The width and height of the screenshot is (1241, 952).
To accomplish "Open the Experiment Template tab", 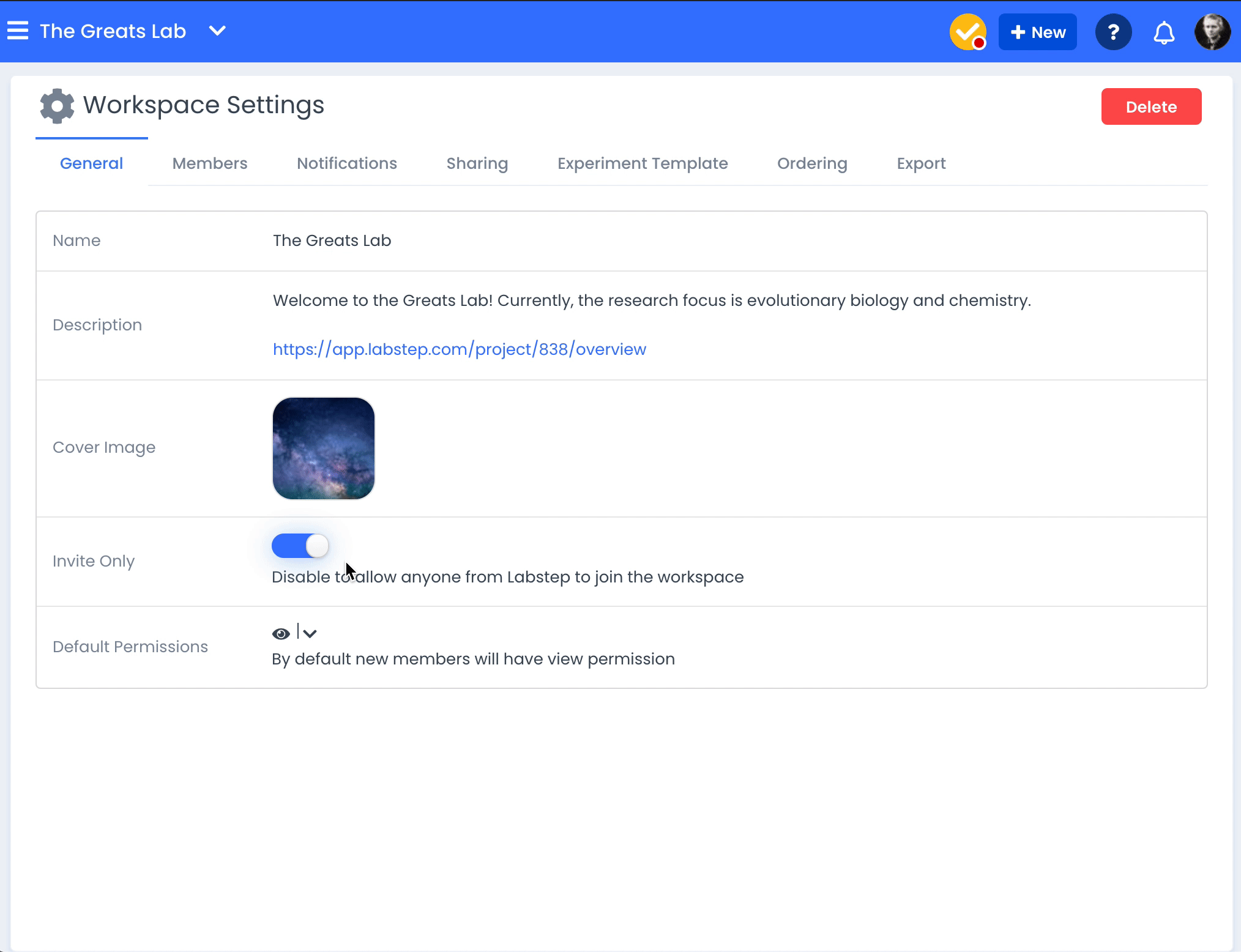I will (643, 163).
